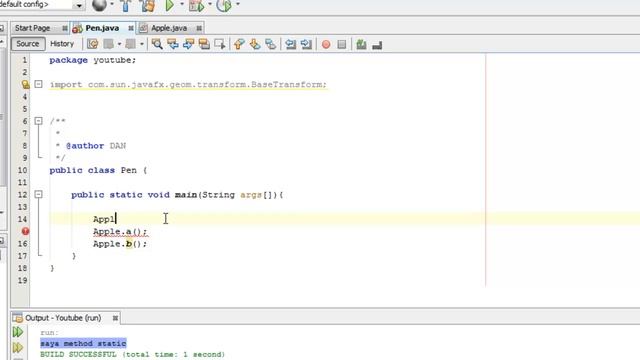Click the Shift Line Left icon
The height and width of the screenshot is (360, 640).
tap(291, 44)
